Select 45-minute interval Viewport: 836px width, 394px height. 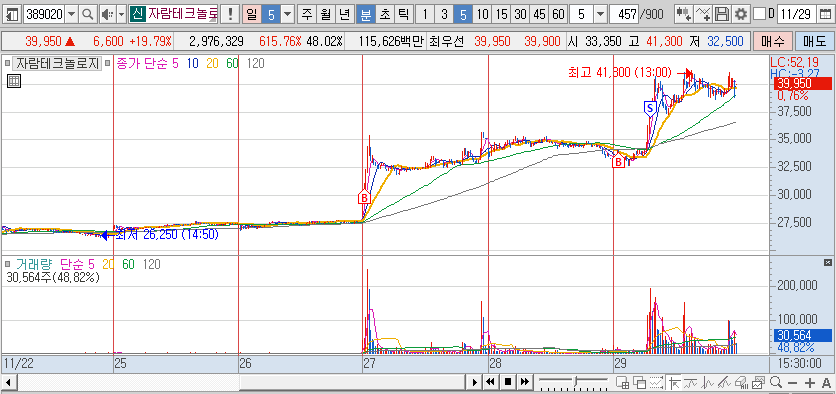point(540,14)
